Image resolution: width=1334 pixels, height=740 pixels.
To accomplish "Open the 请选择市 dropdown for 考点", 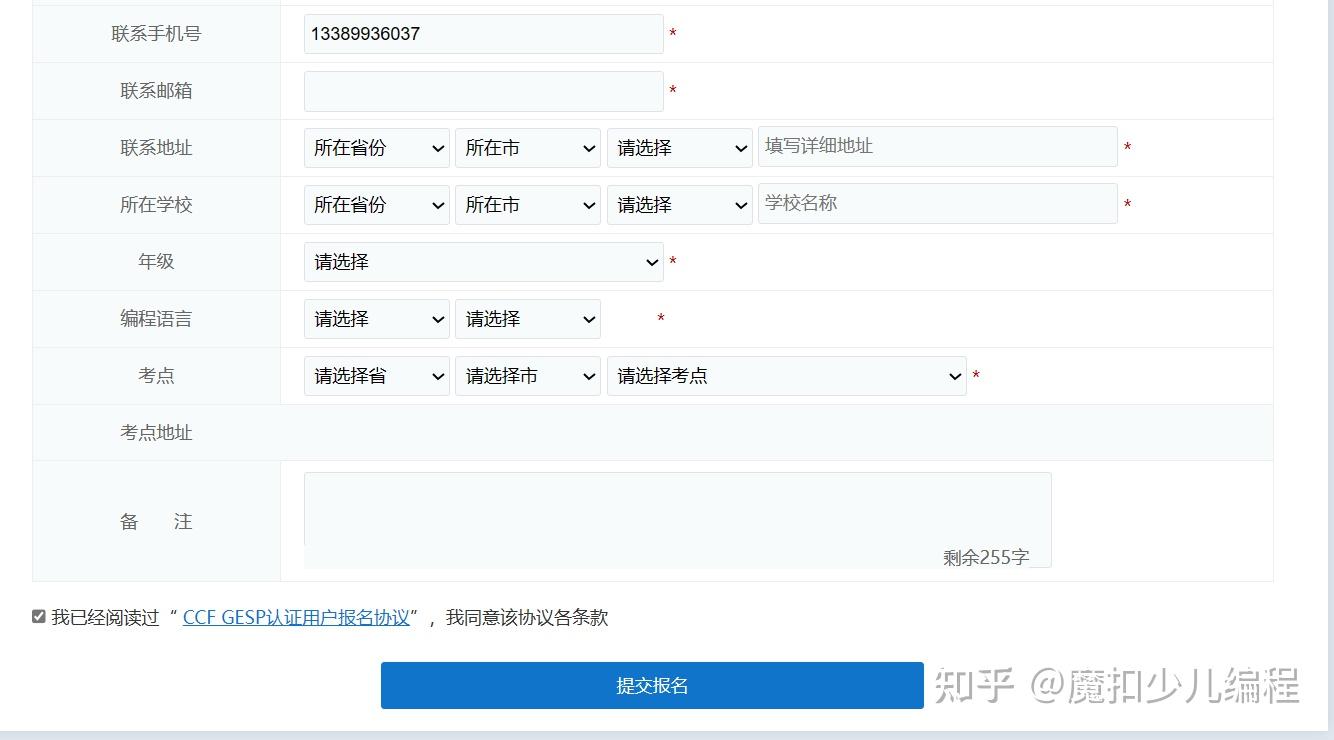I will point(528,375).
